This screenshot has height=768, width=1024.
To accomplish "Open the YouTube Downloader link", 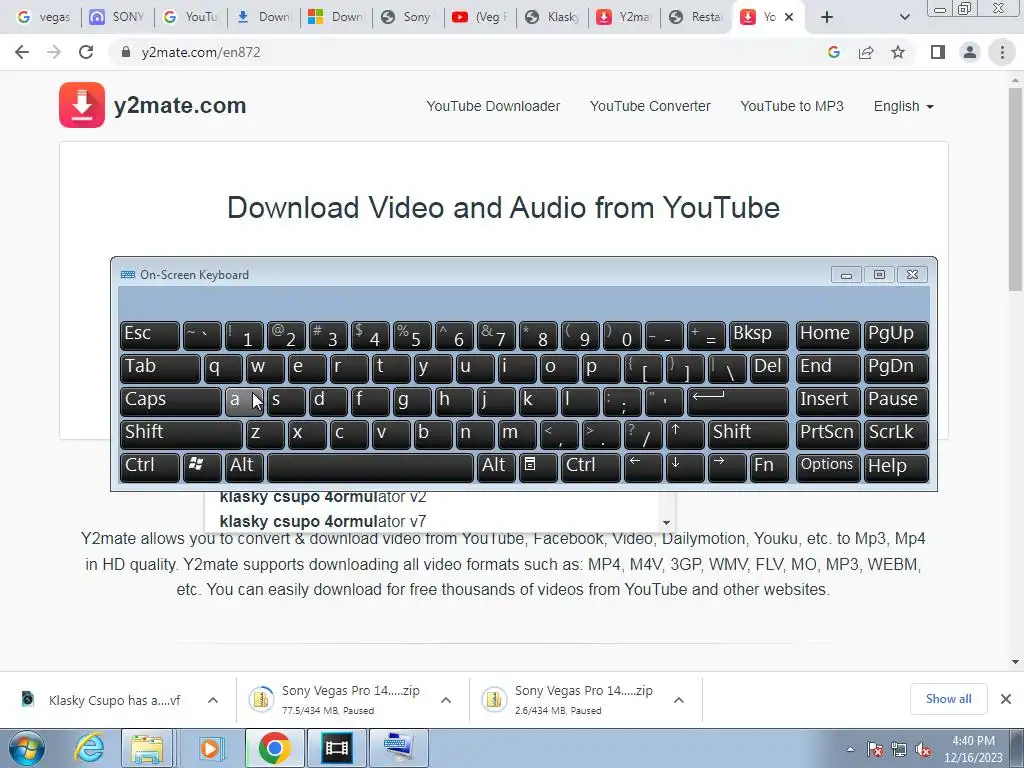I will coord(493,106).
